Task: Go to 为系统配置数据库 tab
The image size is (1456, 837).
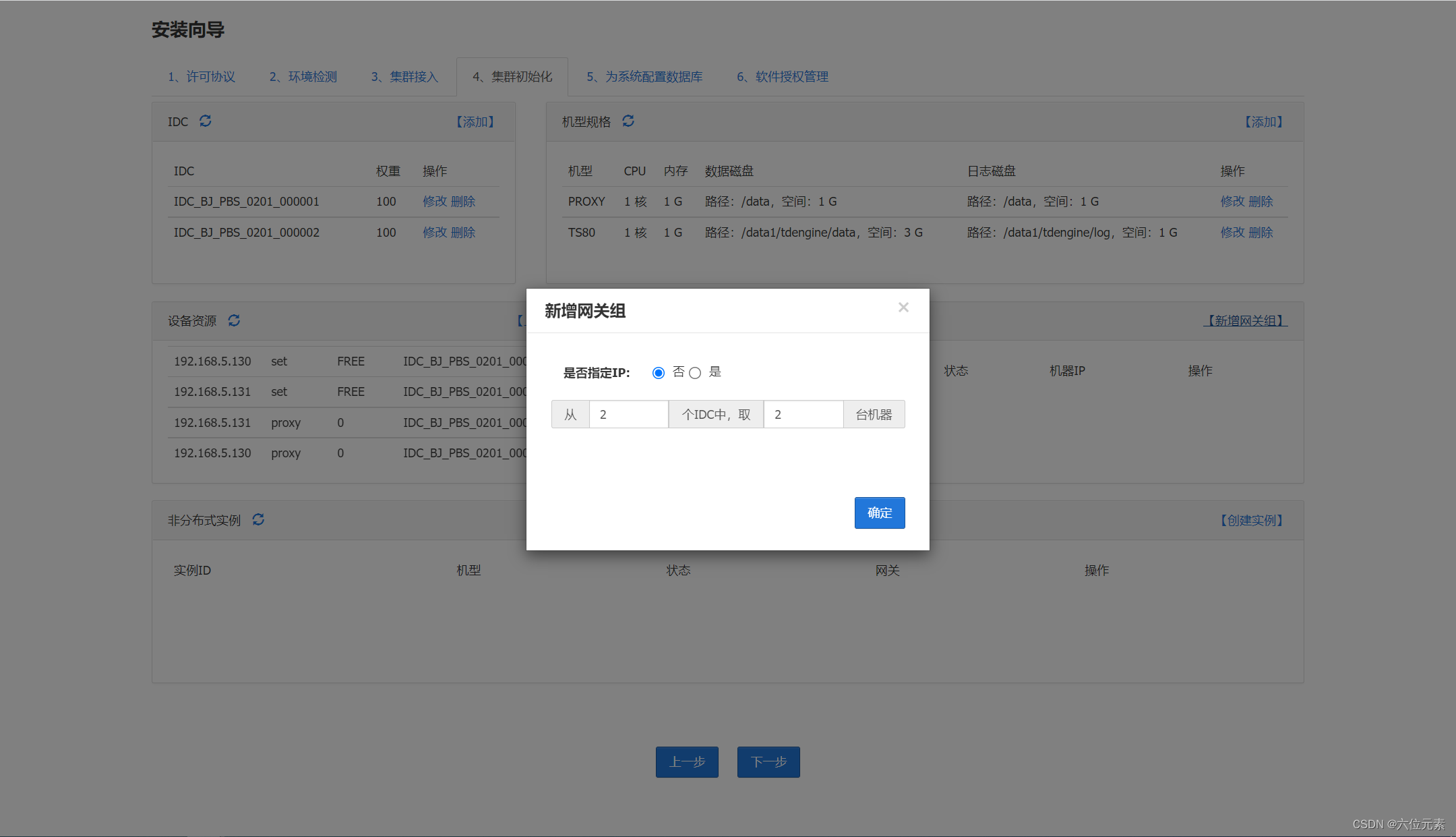Action: click(644, 77)
